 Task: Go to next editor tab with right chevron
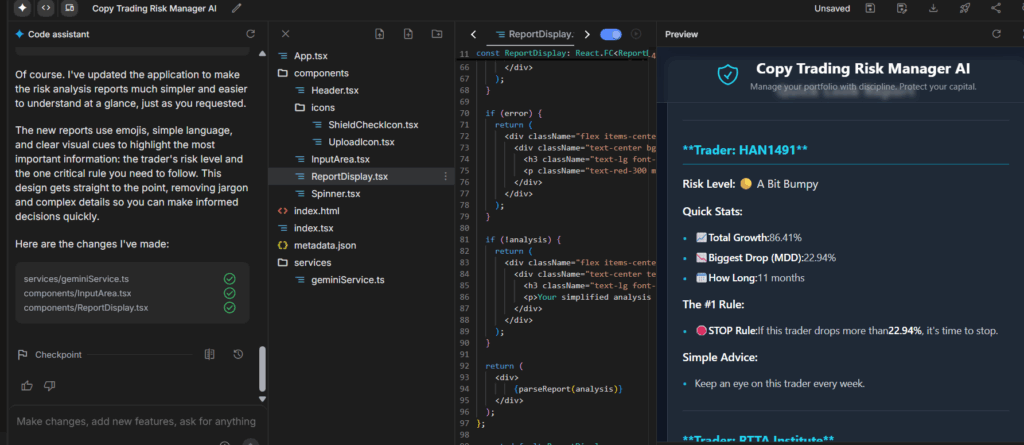click(587, 34)
